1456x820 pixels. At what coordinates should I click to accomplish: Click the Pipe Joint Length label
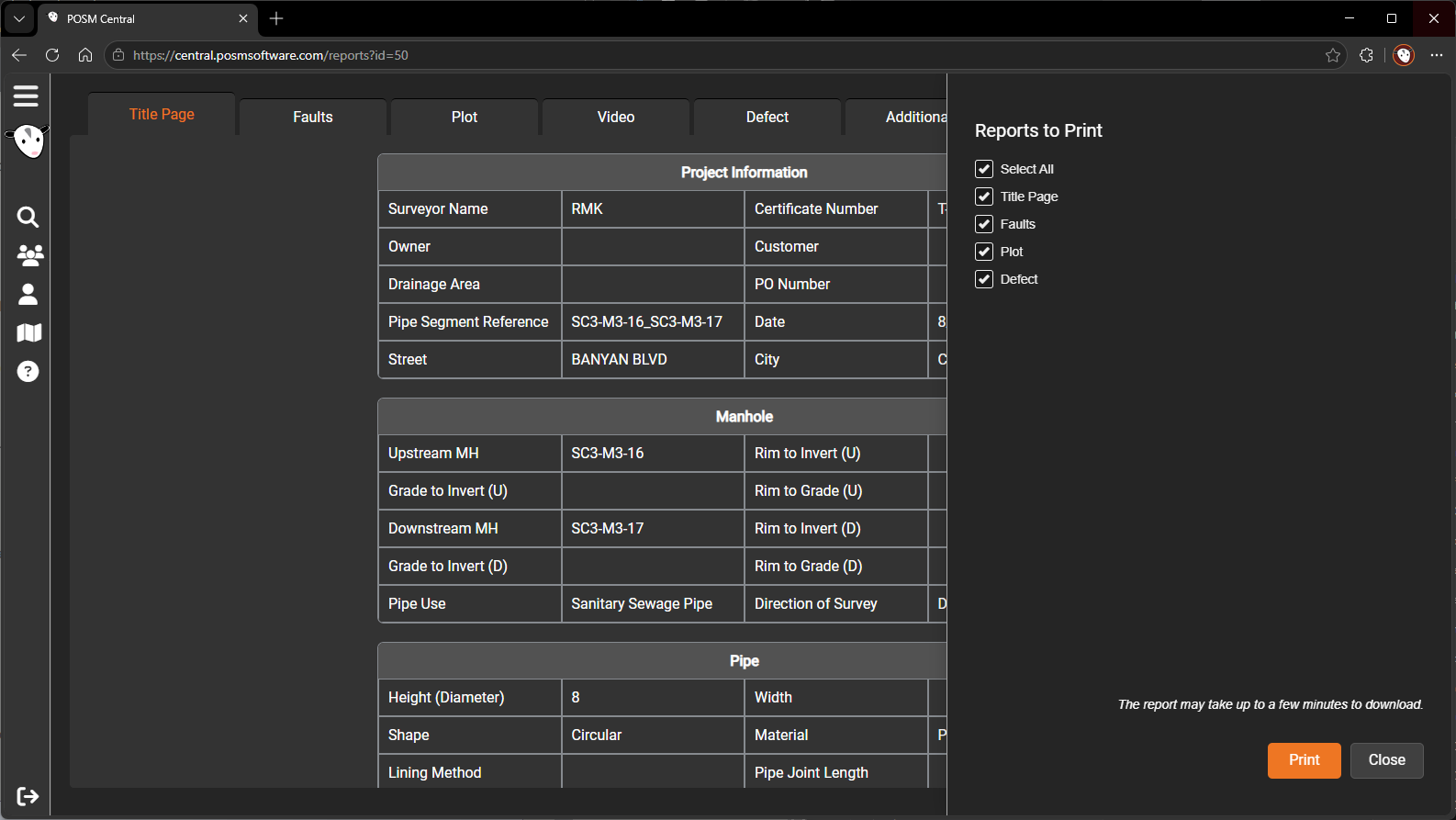point(812,772)
